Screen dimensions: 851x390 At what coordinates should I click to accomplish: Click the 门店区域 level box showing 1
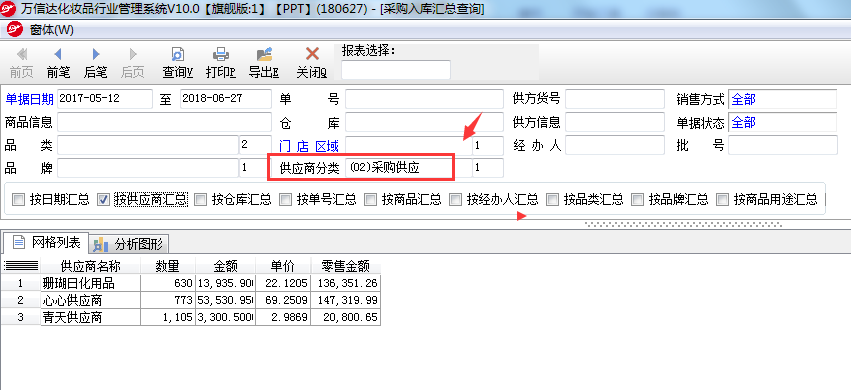pos(488,145)
